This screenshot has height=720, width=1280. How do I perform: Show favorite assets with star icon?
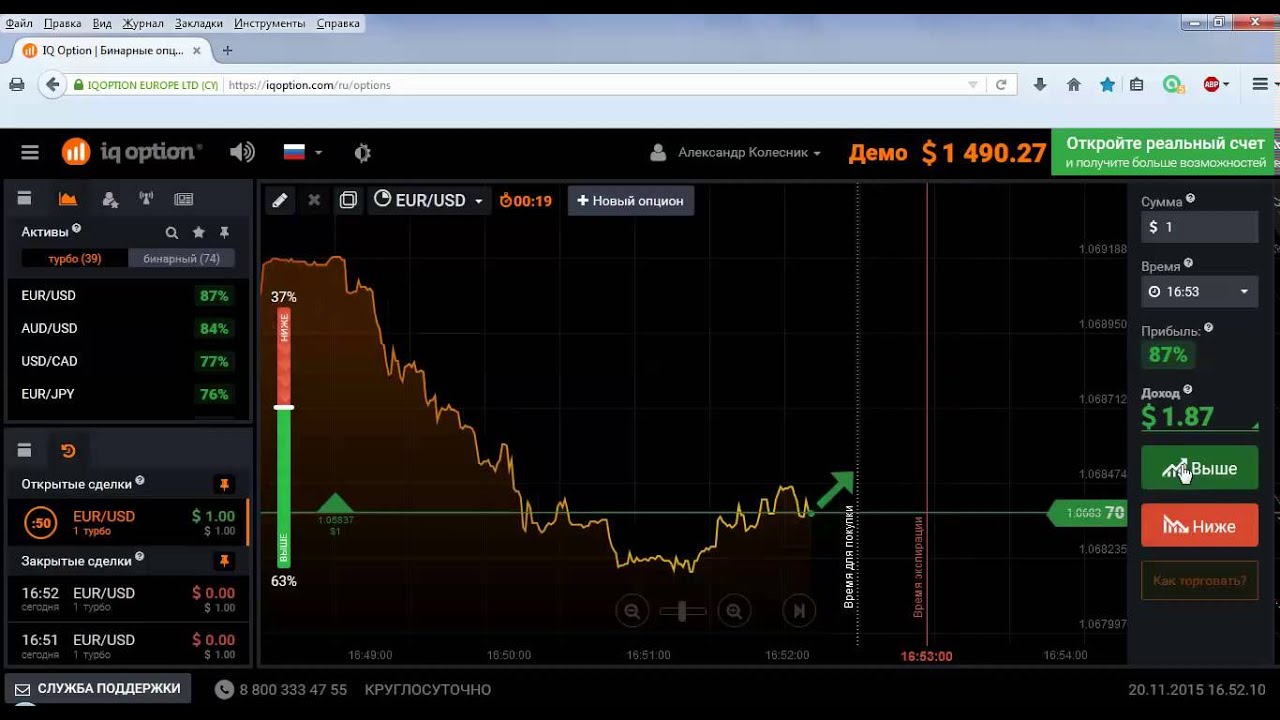click(198, 232)
